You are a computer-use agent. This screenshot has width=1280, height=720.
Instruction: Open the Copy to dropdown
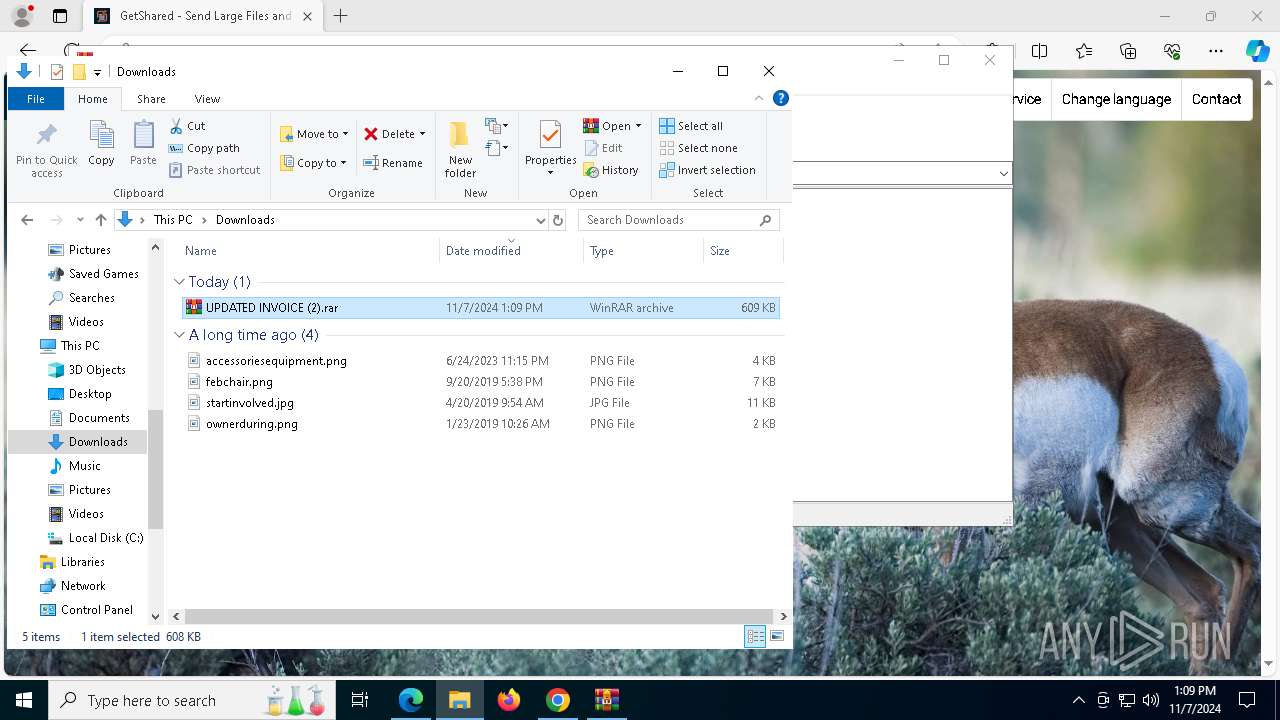tap(313, 163)
